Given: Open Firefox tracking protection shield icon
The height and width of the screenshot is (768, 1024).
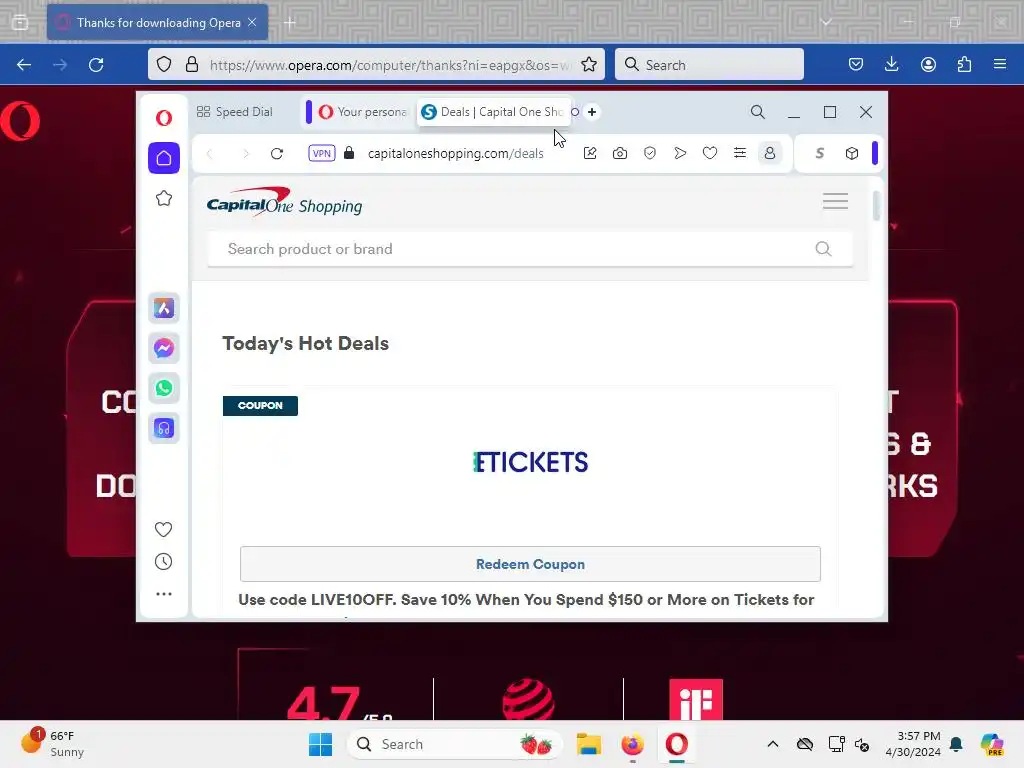Looking at the screenshot, I should [164, 65].
